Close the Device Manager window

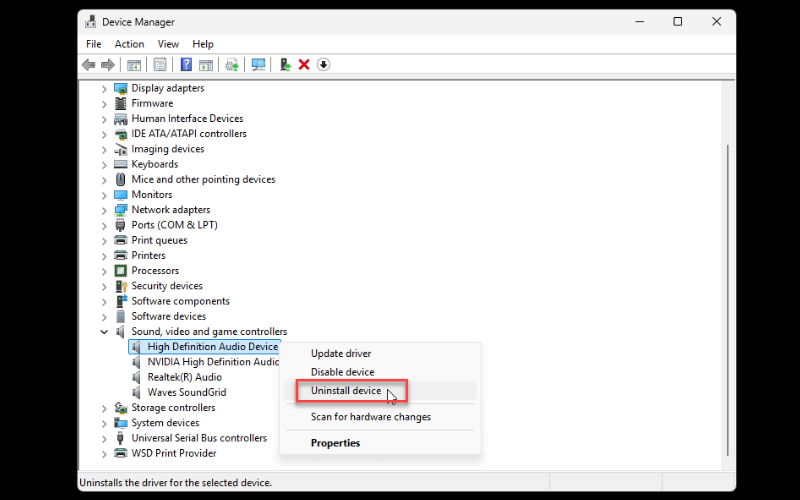pos(716,21)
